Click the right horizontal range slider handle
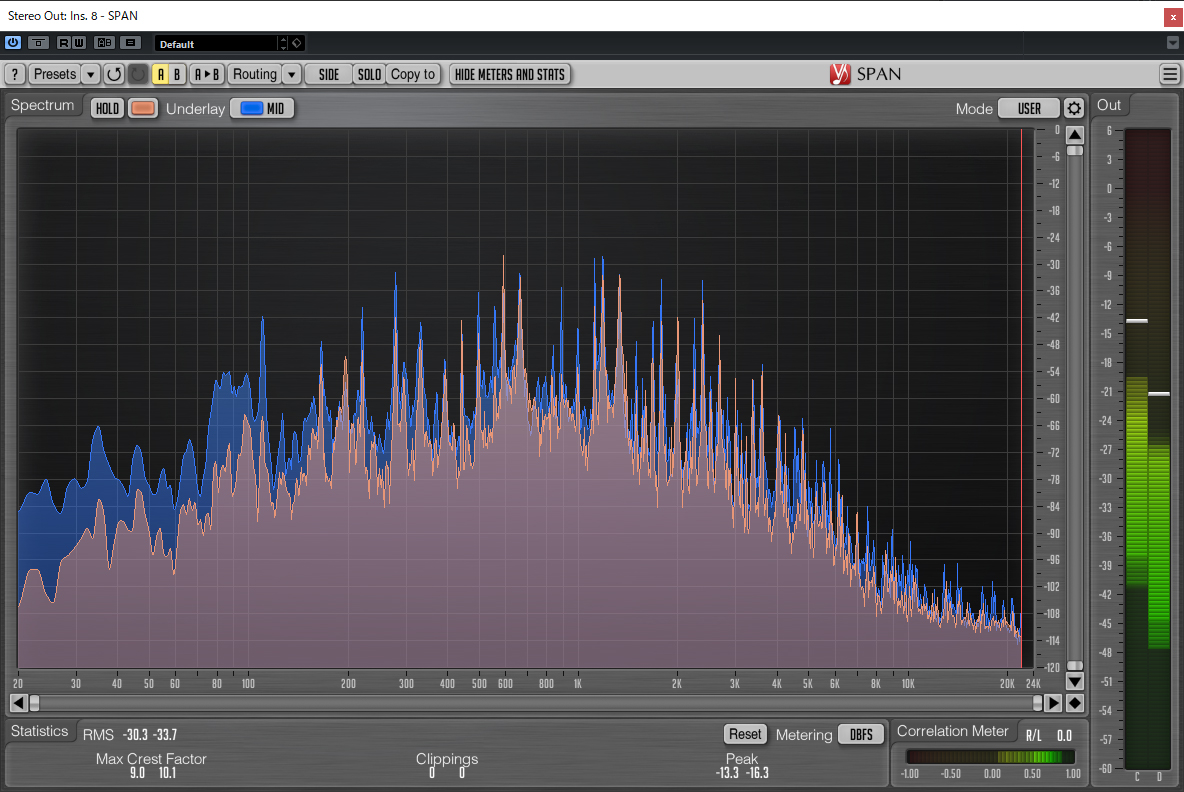This screenshot has width=1184, height=792. point(1038,703)
